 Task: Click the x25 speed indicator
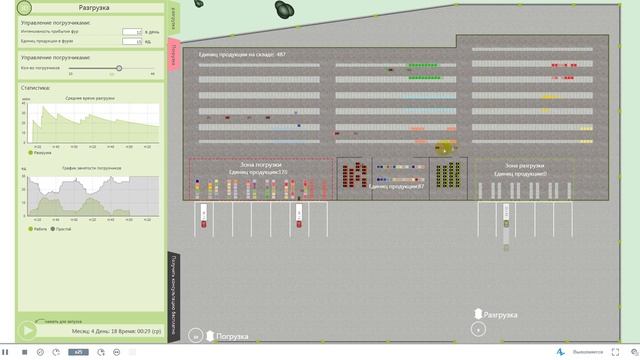pyautogui.click(x=78, y=352)
